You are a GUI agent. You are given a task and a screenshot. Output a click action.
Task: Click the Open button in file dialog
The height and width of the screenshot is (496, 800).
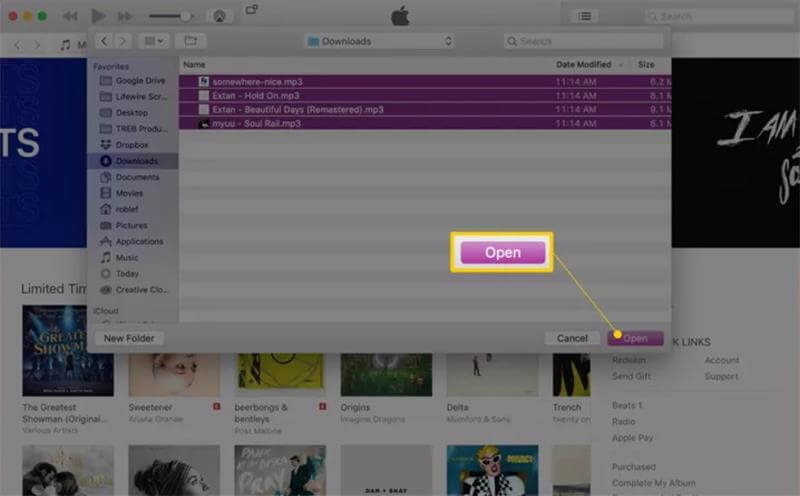pos(635,338)
